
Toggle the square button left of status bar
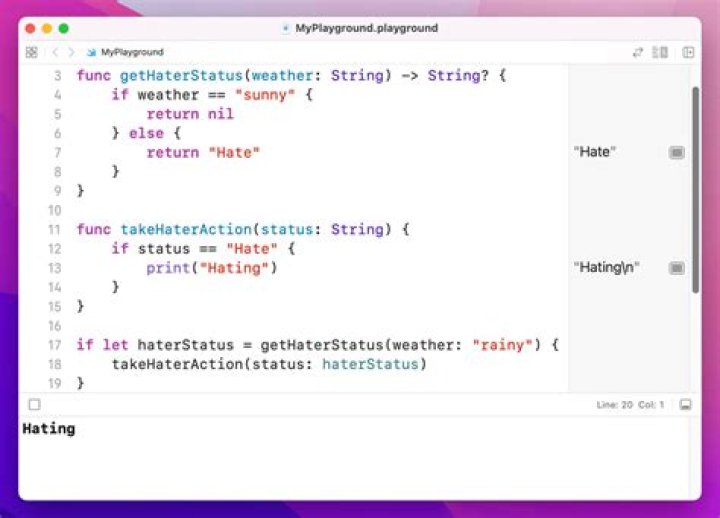click(34, 405)
